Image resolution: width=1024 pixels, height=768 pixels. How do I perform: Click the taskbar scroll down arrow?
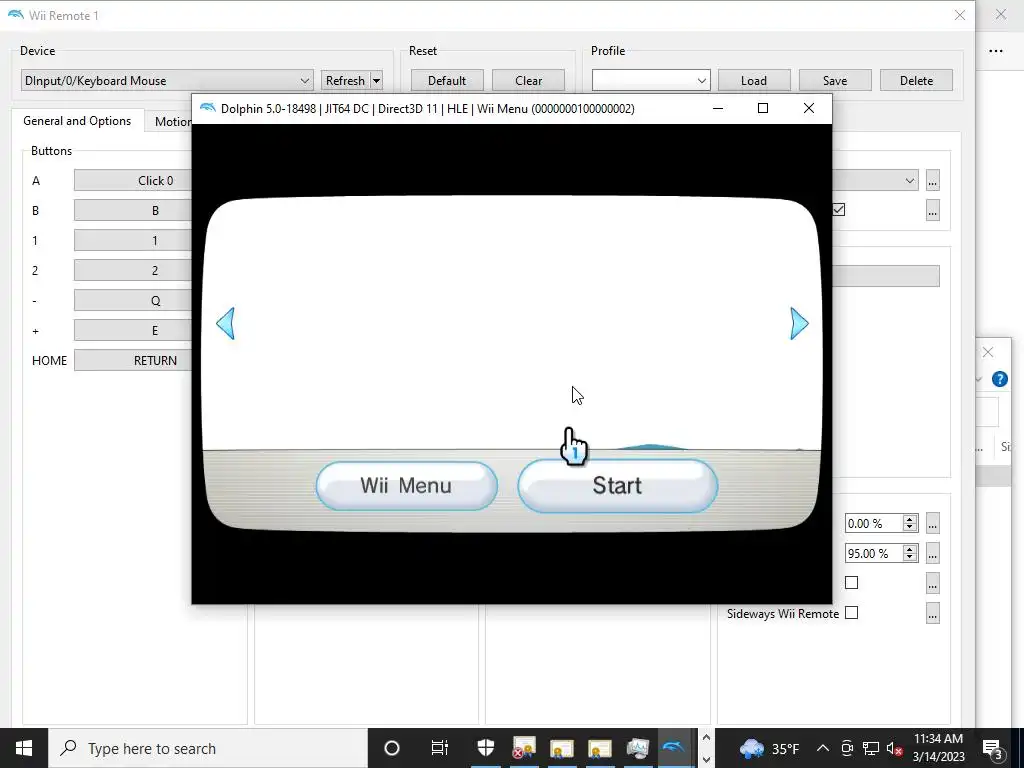click(x=706, y=759)
